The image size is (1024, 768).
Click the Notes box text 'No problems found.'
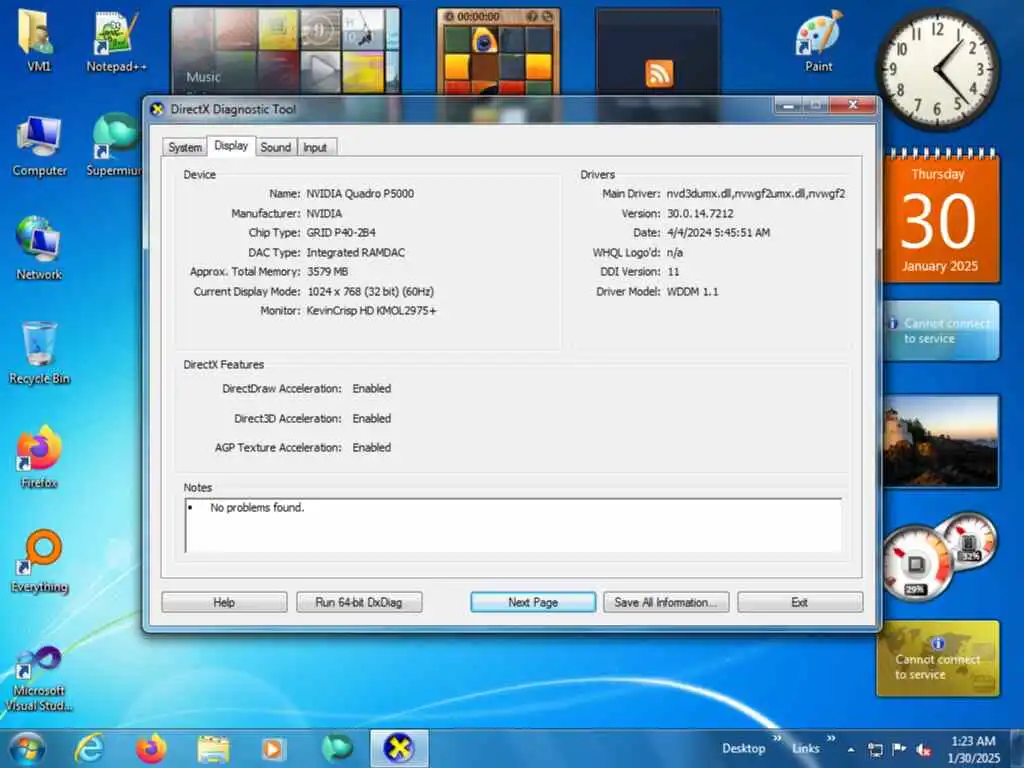tap(257, 507)
